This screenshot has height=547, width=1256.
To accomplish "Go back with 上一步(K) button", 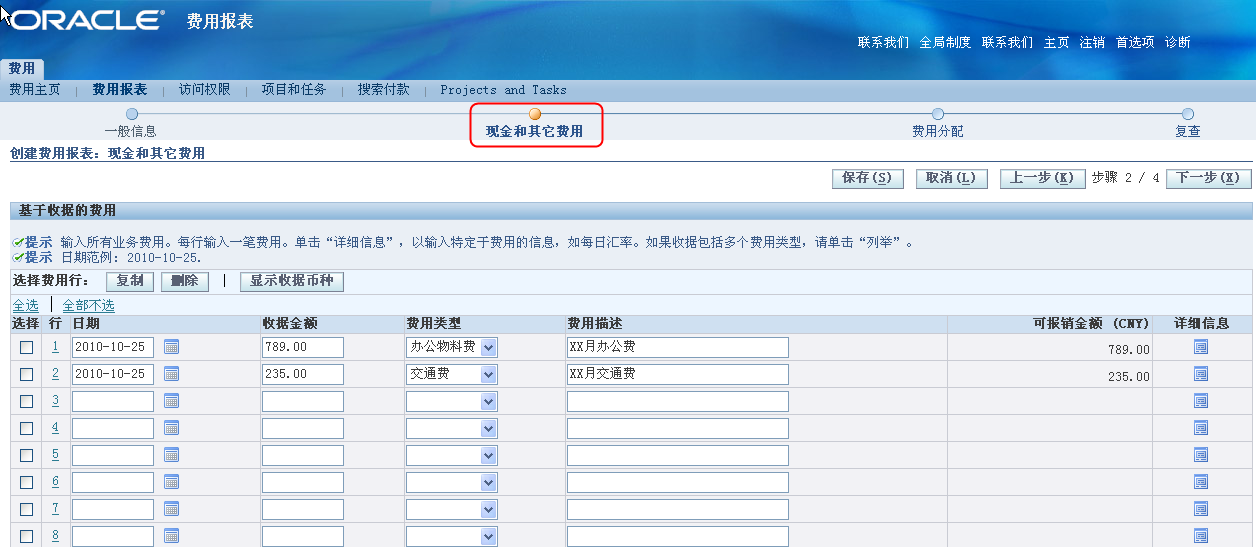I will [x=1042, y=178].
